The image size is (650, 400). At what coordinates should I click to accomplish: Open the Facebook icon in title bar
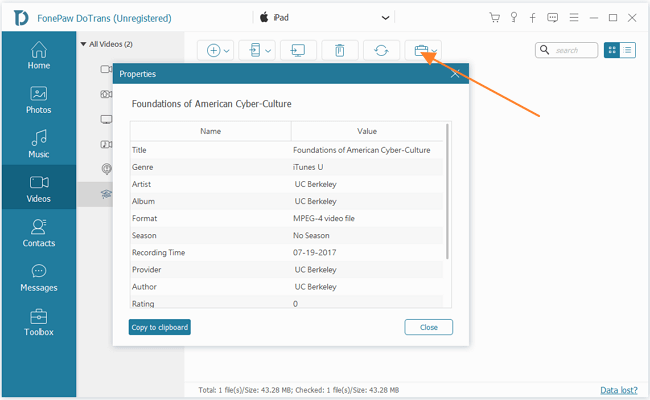coord(533,17)
